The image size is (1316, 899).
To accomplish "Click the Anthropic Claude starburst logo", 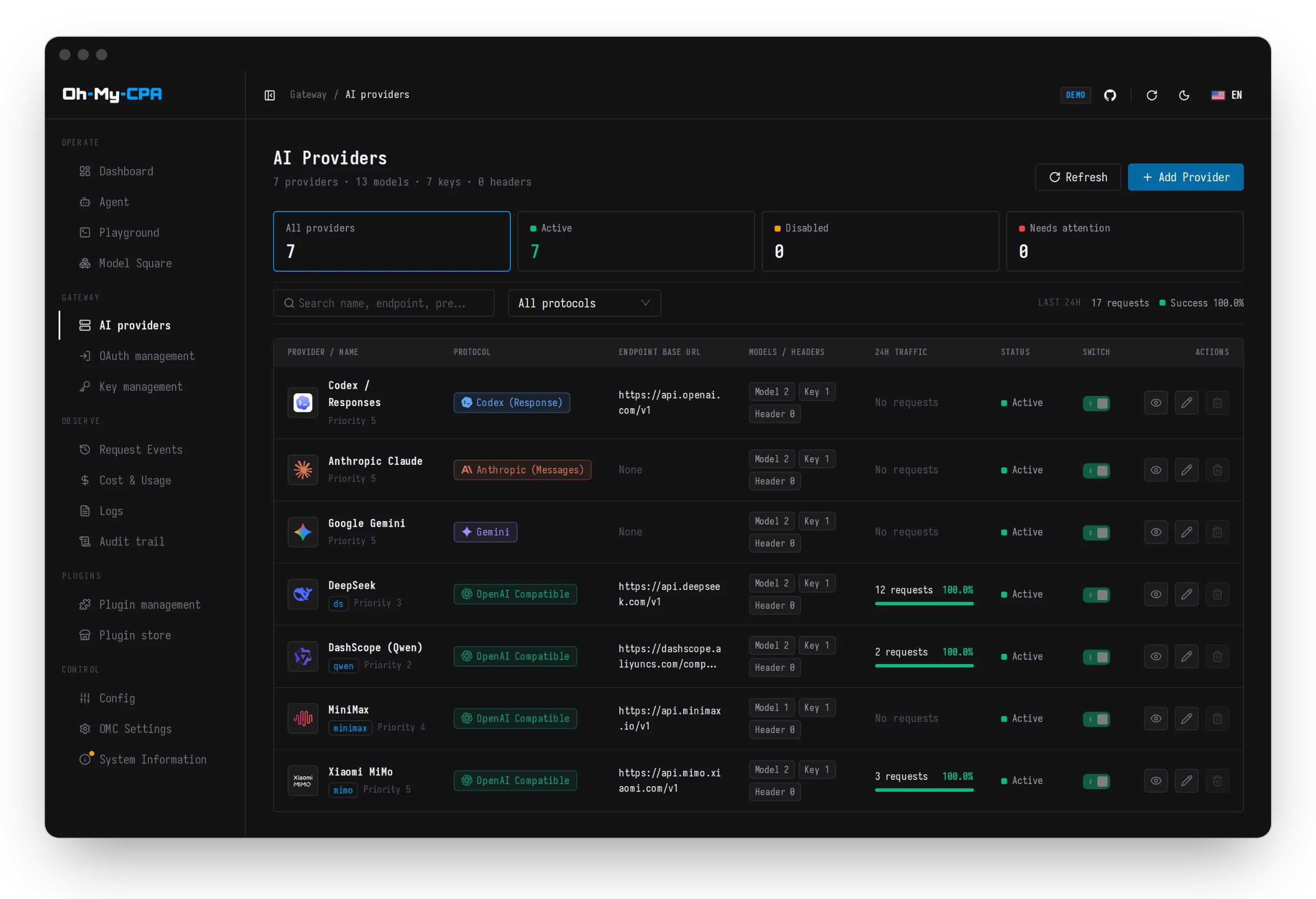I will coord(303,470).
